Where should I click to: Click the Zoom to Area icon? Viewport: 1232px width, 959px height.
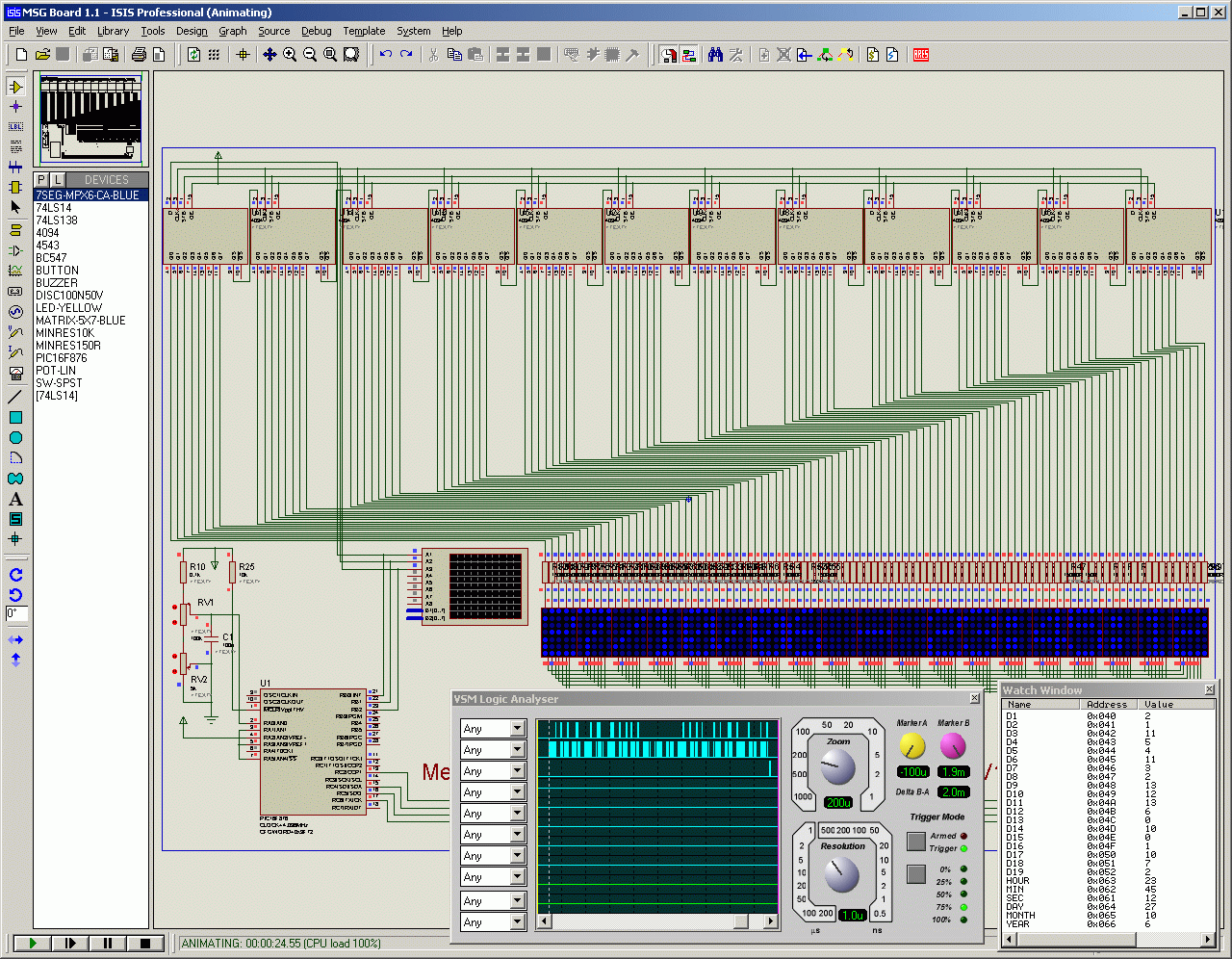point(351,55)
